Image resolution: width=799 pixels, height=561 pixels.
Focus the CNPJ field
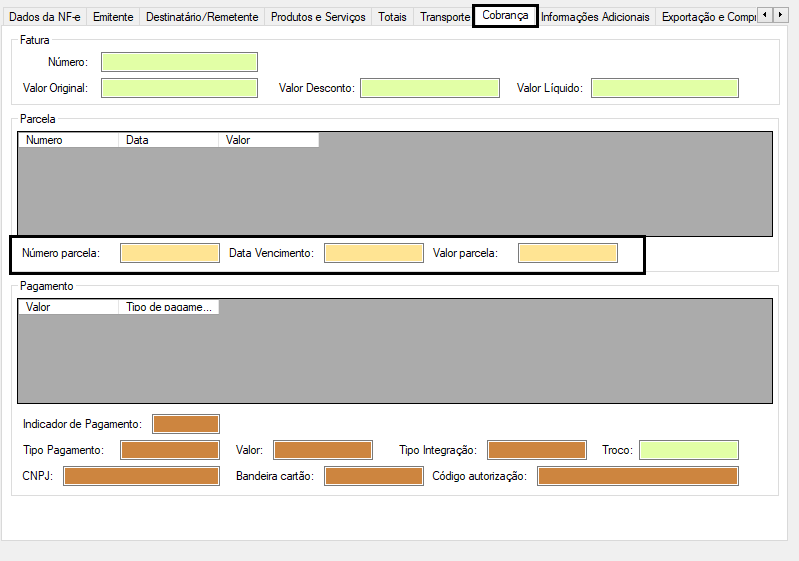point(141,476)
